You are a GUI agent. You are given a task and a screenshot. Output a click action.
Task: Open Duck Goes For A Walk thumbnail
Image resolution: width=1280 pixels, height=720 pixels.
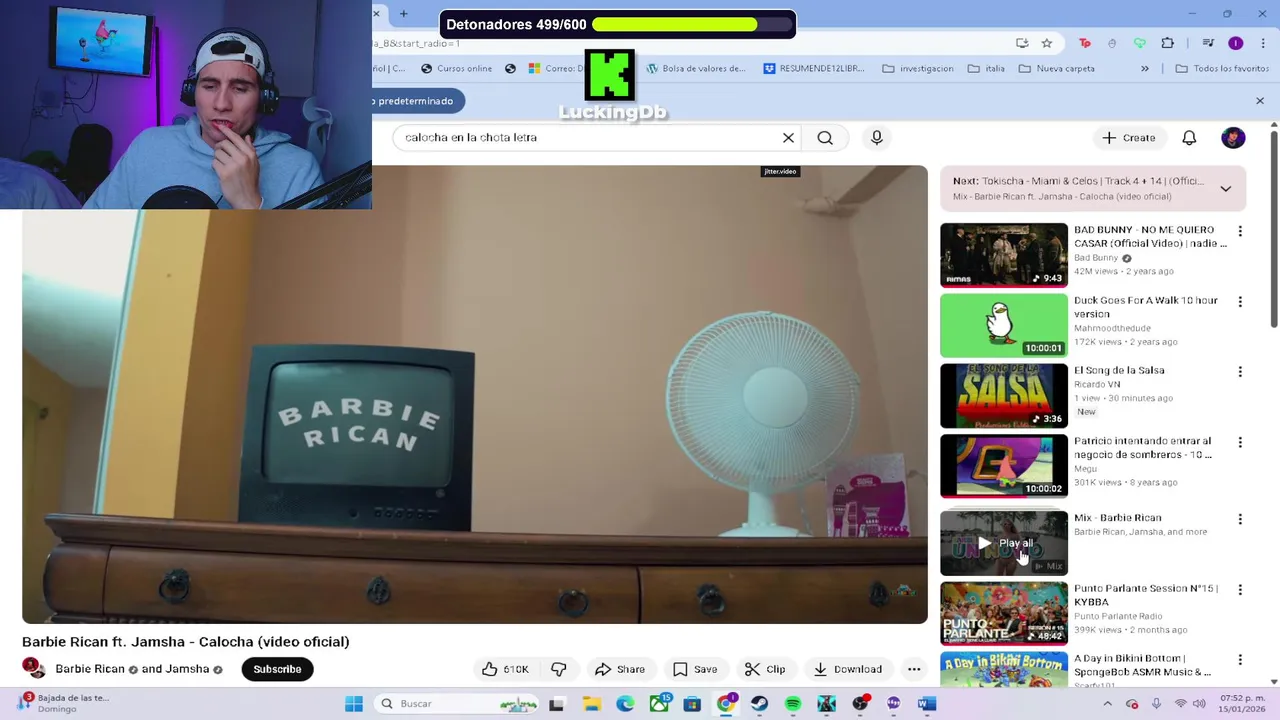[x=1004, y=325]
